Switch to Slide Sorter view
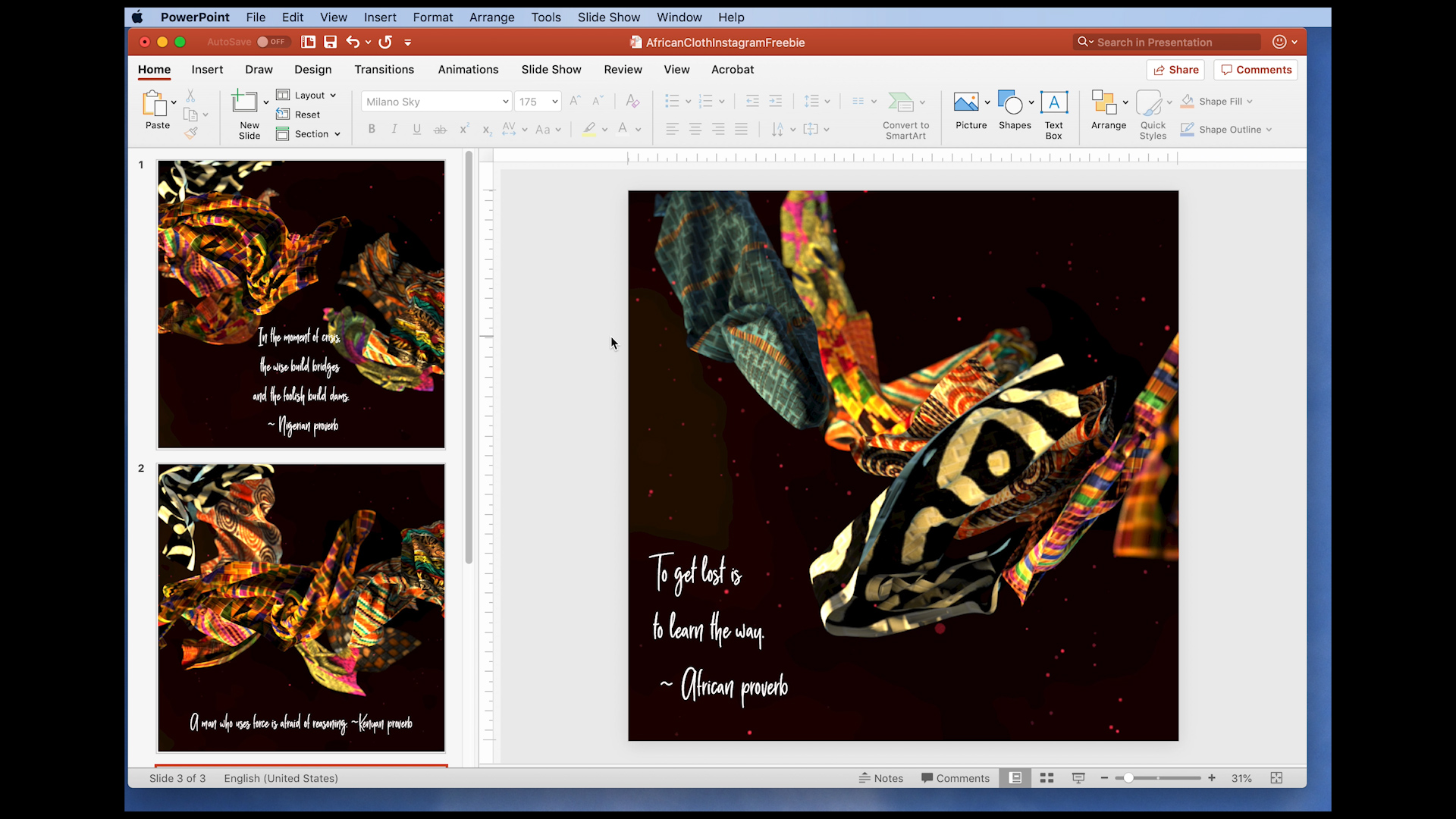This screenshot has width=1456, height=819. click(x=1046, y=777)
